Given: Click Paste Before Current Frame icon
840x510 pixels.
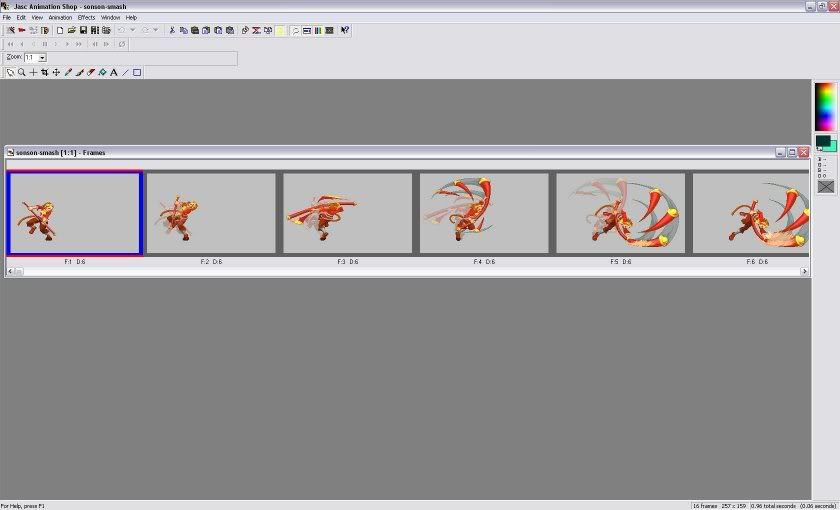Looking at the screenshot, I should click(x=206, y=31).
